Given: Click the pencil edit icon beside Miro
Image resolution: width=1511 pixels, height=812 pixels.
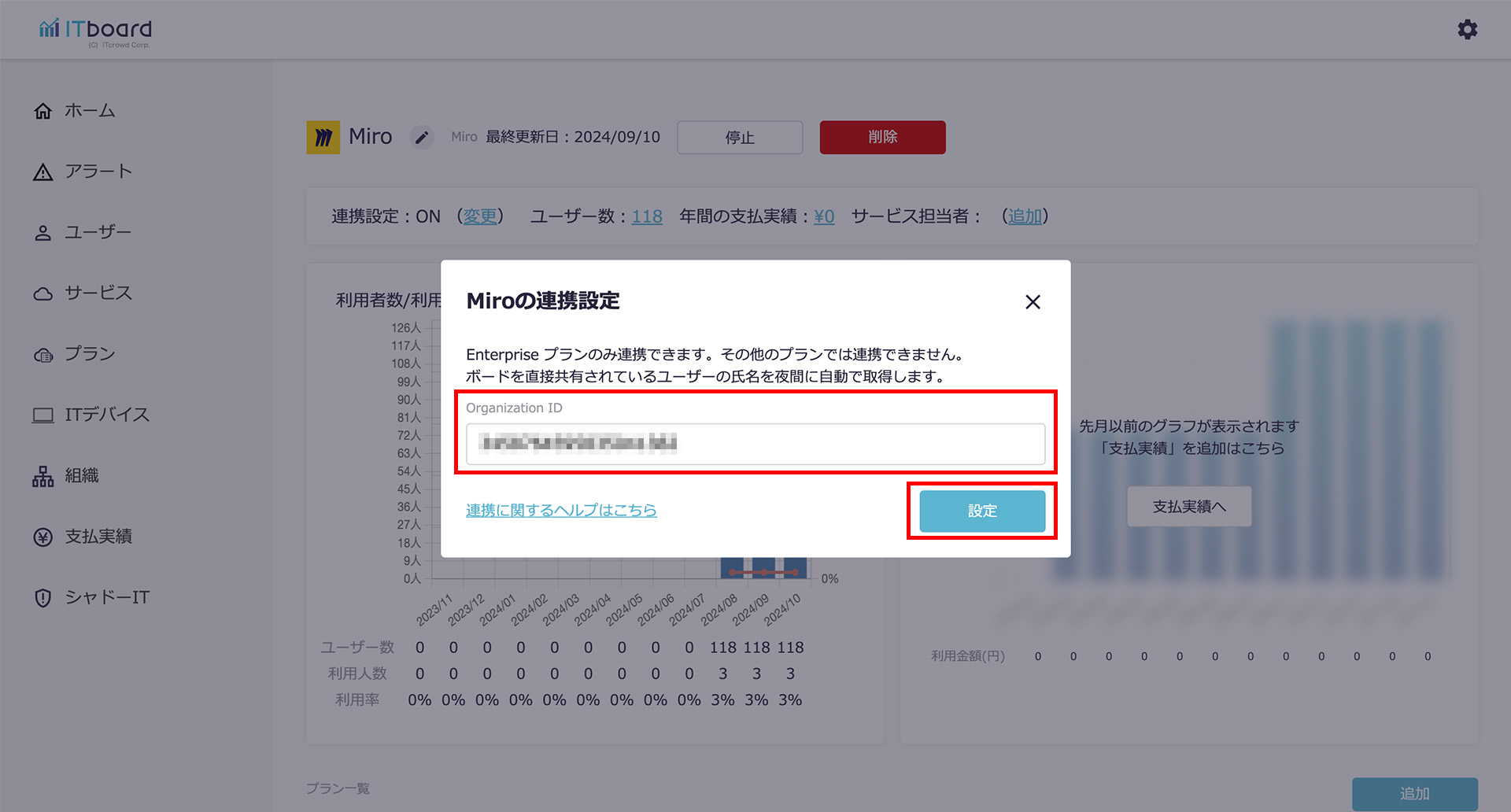Looking at the screenshot, I should [423, 138].
